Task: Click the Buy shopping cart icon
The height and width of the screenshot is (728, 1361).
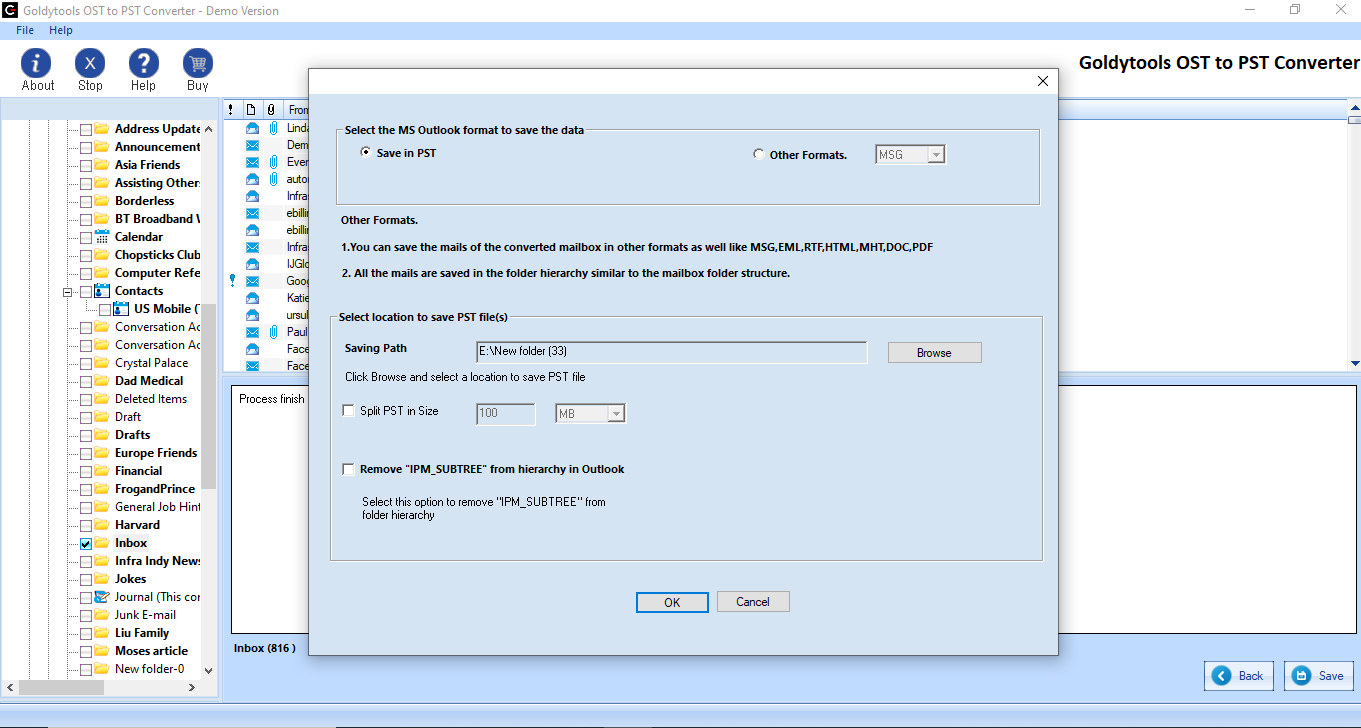Action: point(198,63)
